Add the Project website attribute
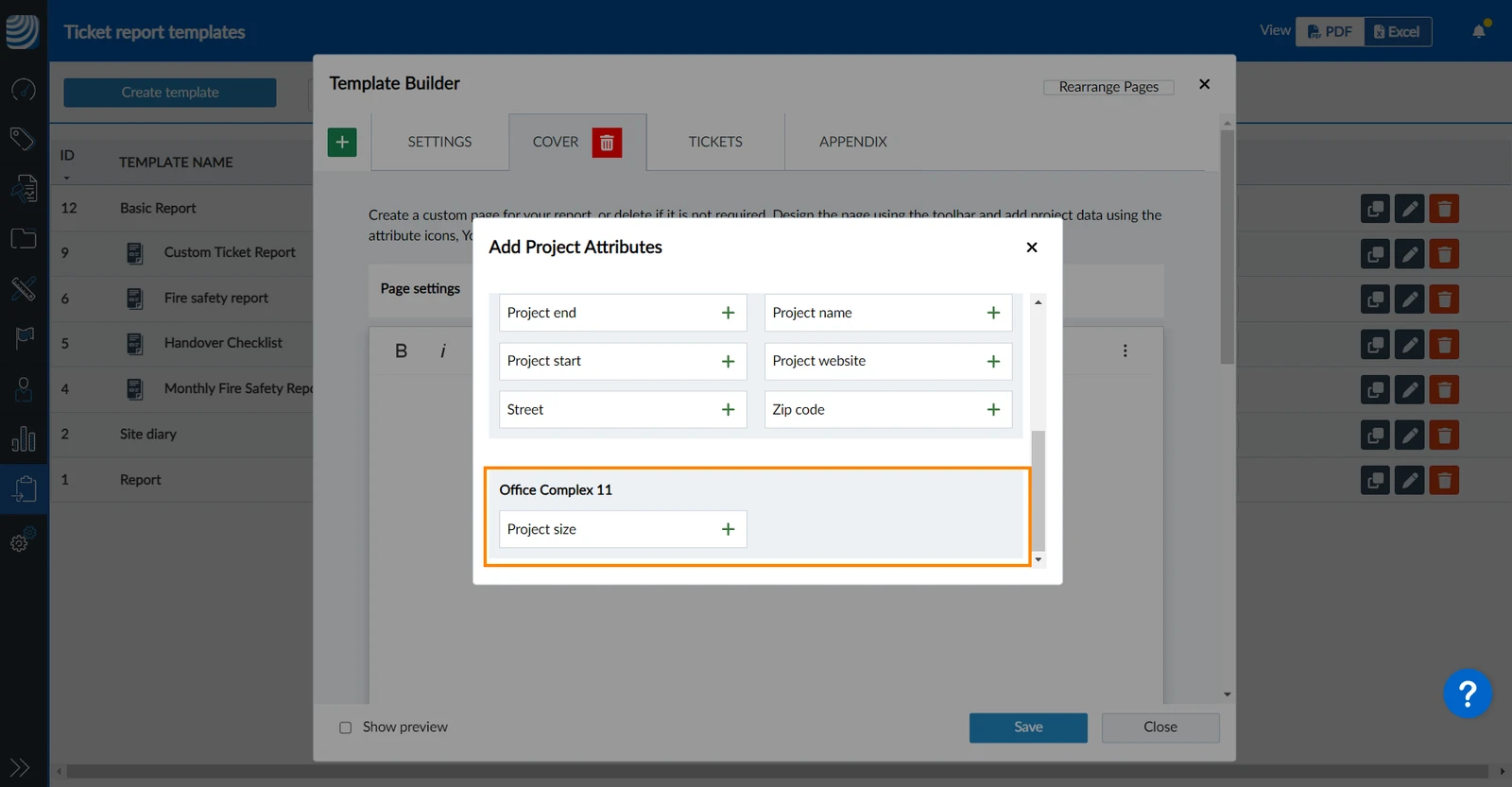The width and height of the screenshot is (1512, 787). (993, 361)
